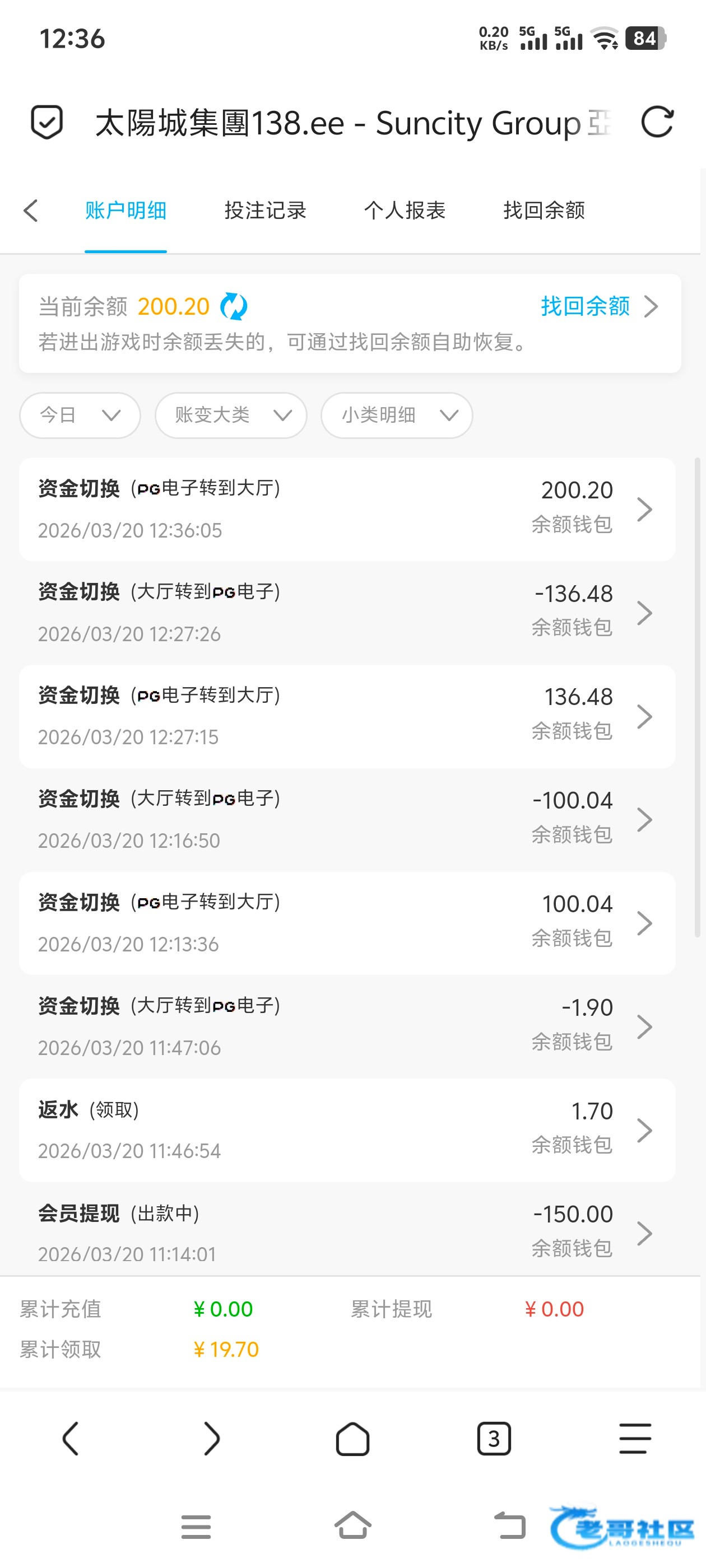This screenshot has width=706, height=1568.
Task: Reload the page with the refresh icon
Action: tap(657, 122)
